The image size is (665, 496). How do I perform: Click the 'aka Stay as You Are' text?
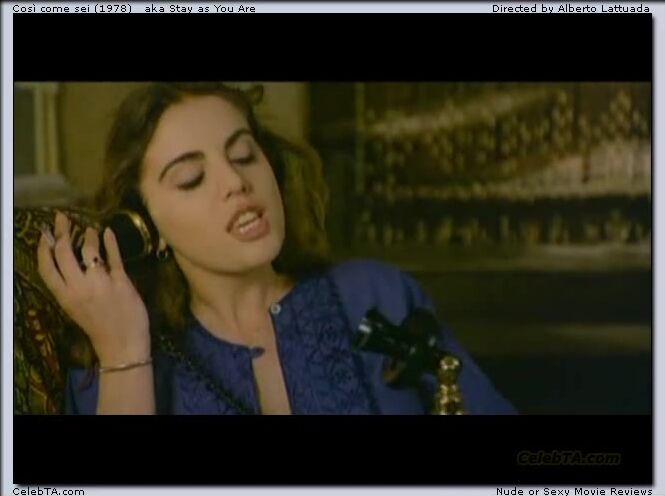pos(200,8)
